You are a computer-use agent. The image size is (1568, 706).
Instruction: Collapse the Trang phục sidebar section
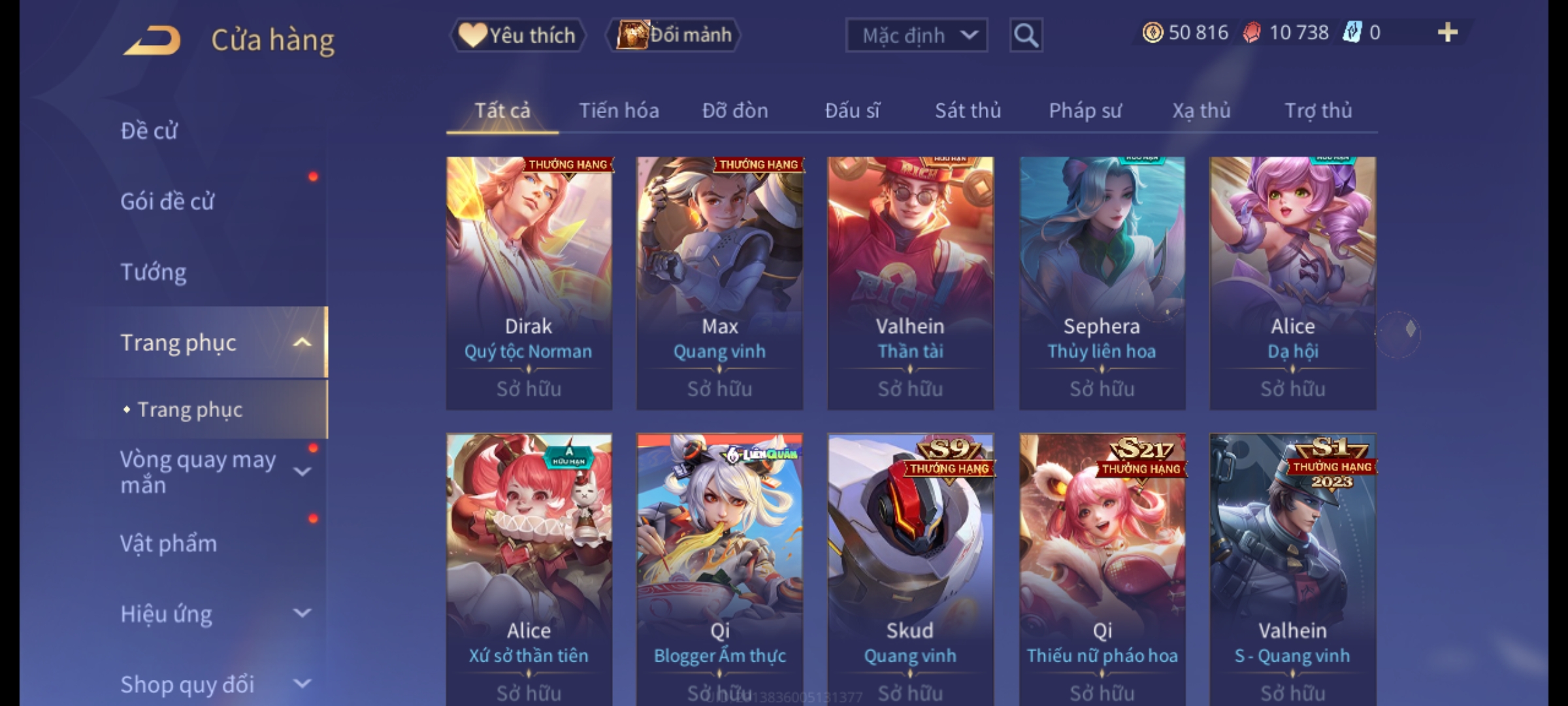302,343
